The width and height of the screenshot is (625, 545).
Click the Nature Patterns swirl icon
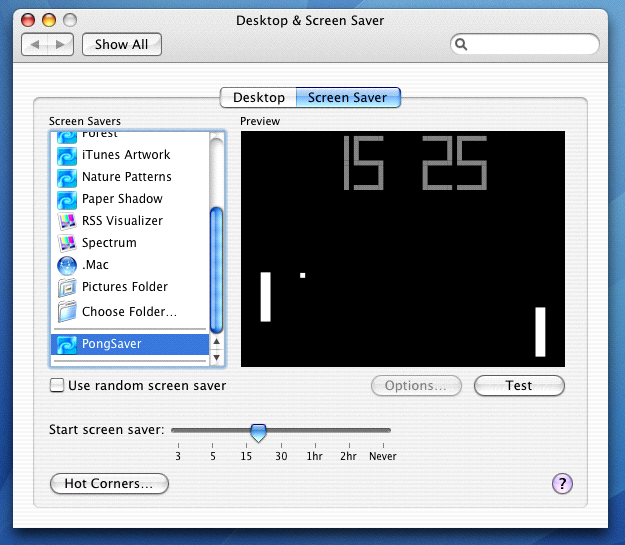click(67, 178)
